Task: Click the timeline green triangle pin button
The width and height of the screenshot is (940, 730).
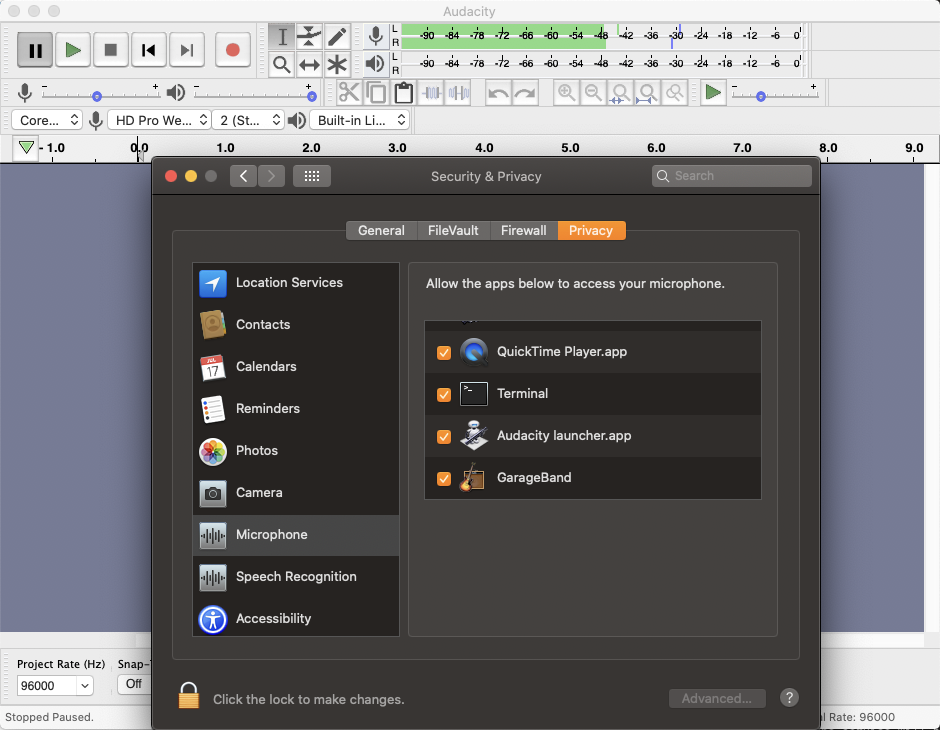Action: [26, 147]
